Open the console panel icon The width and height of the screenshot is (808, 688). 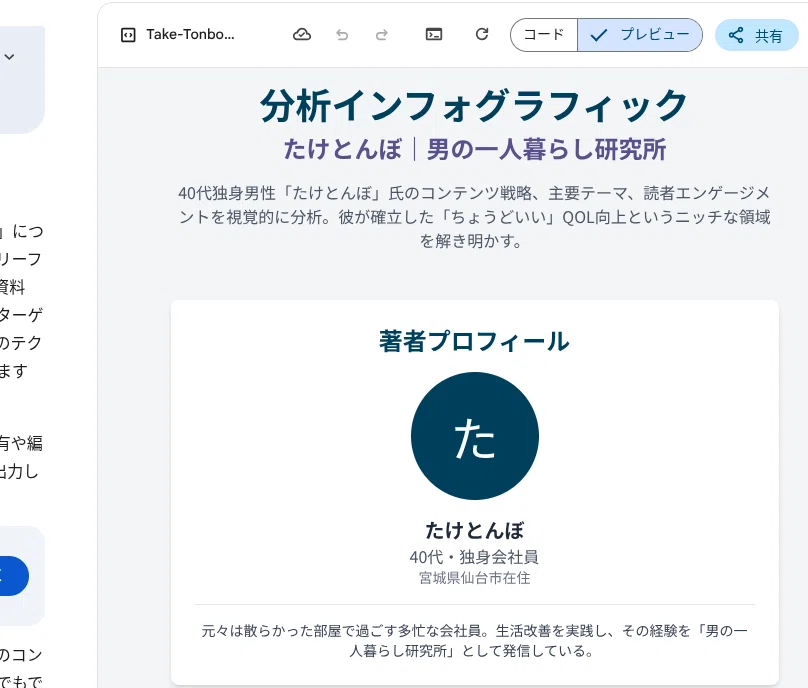[x=434, y=35]
